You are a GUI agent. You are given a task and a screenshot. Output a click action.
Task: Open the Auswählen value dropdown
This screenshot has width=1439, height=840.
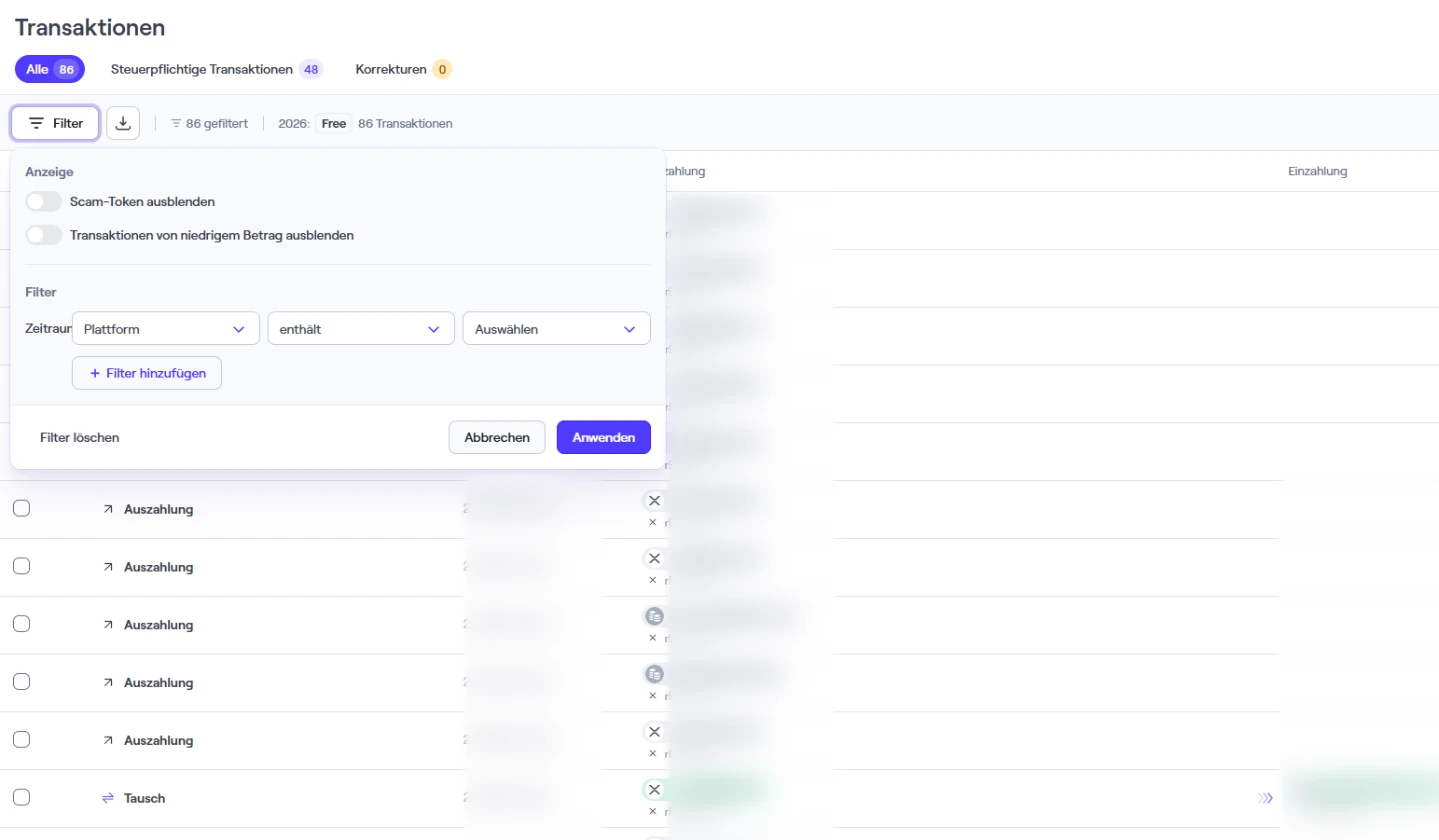557,328
